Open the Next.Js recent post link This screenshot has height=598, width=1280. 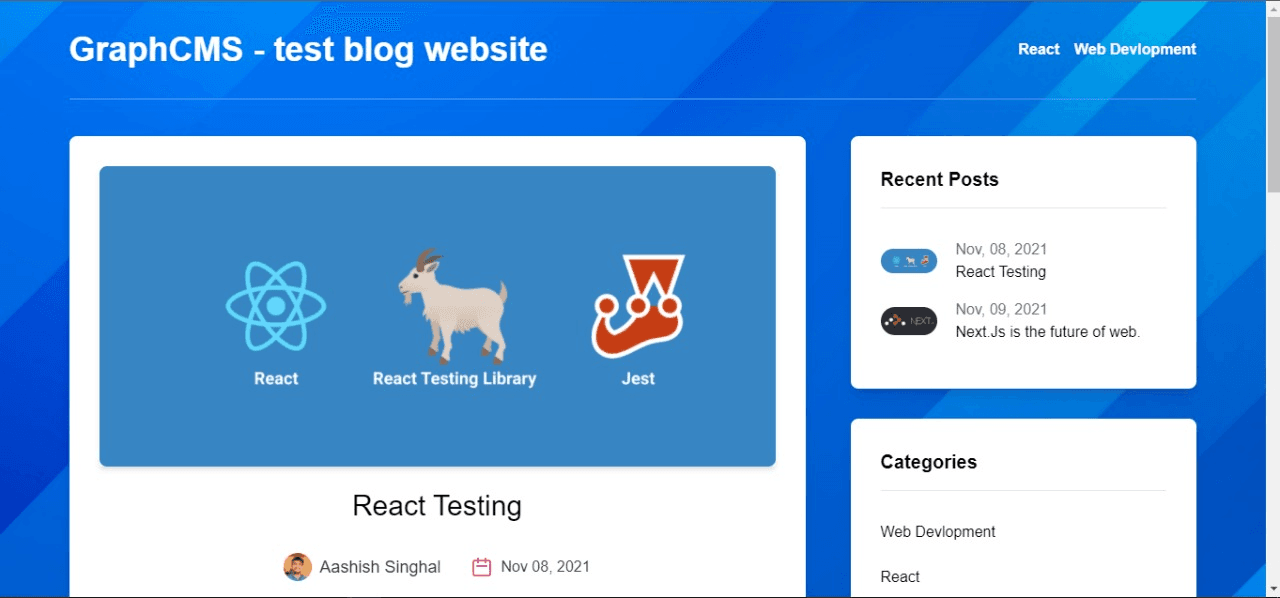1047,331
